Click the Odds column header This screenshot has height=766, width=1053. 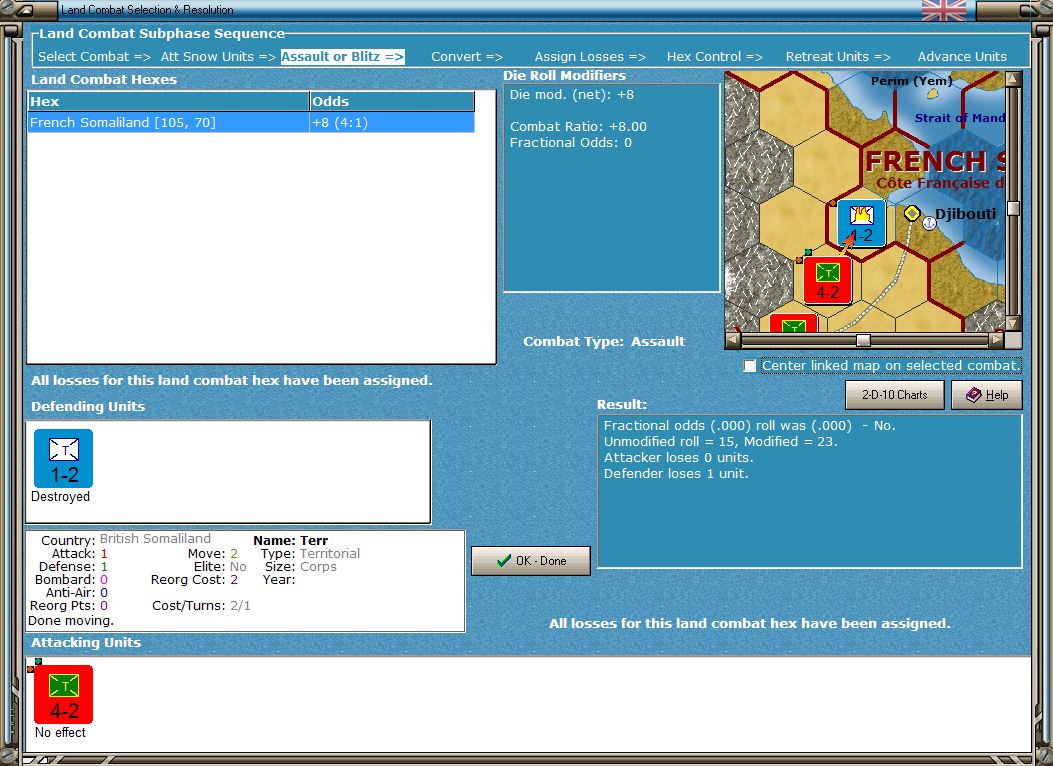tap(392, 101)
